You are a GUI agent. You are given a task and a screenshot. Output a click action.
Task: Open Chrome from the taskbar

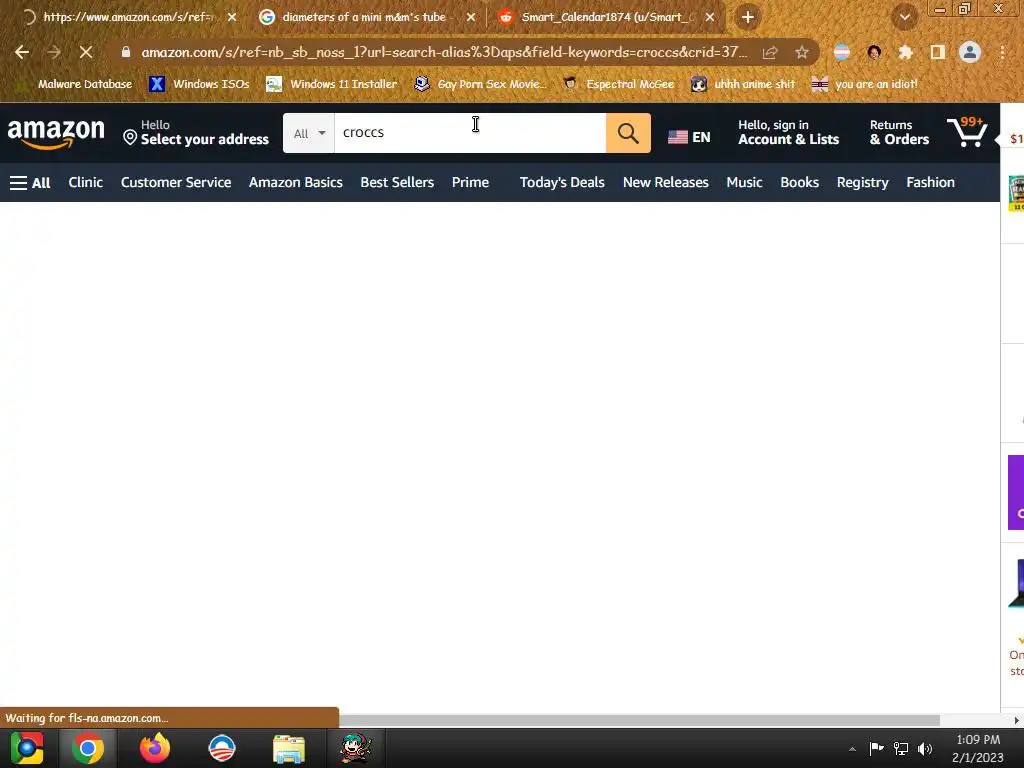pos(88,748)
